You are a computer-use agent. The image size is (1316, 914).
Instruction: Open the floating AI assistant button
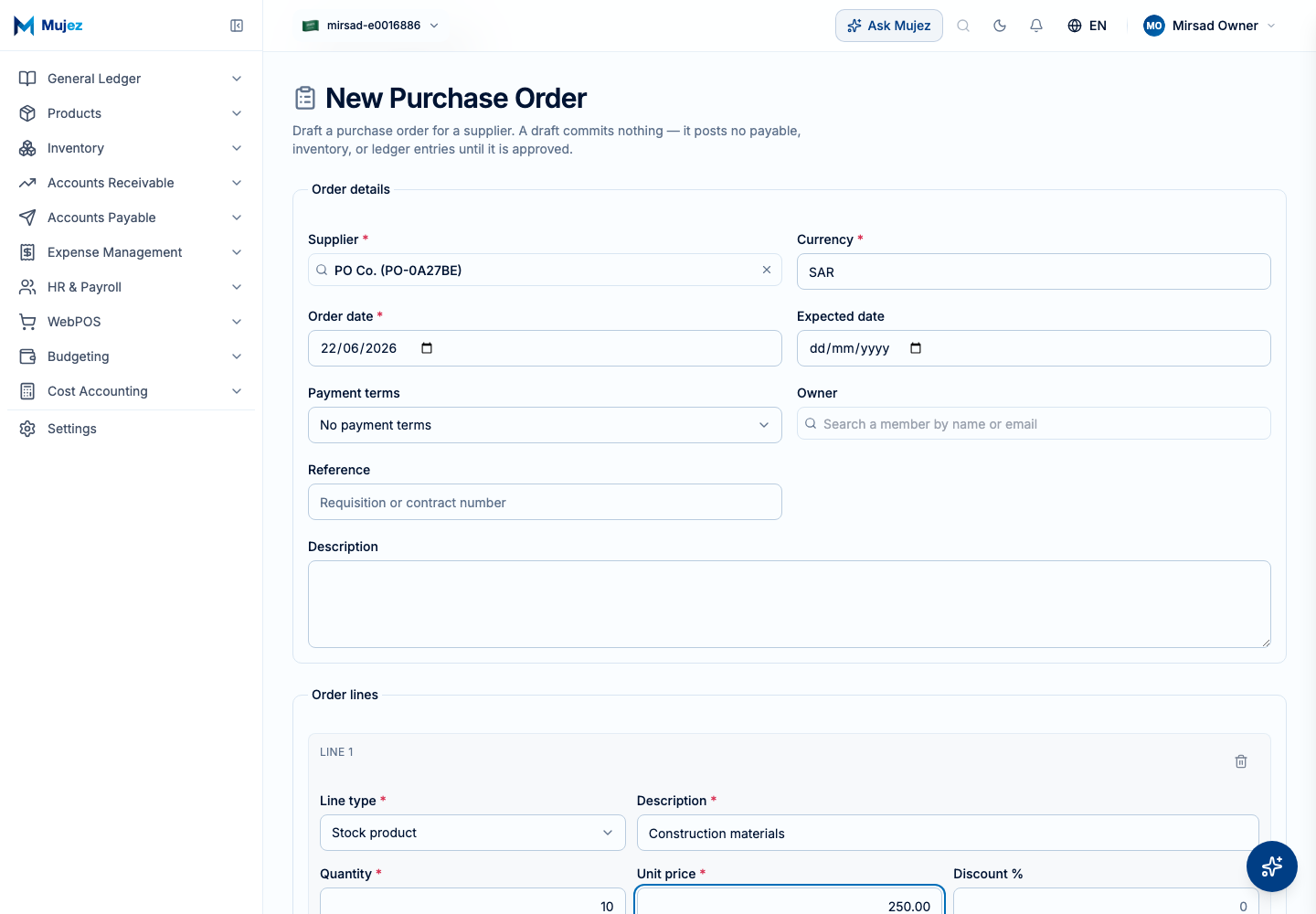click(1272, 866)
